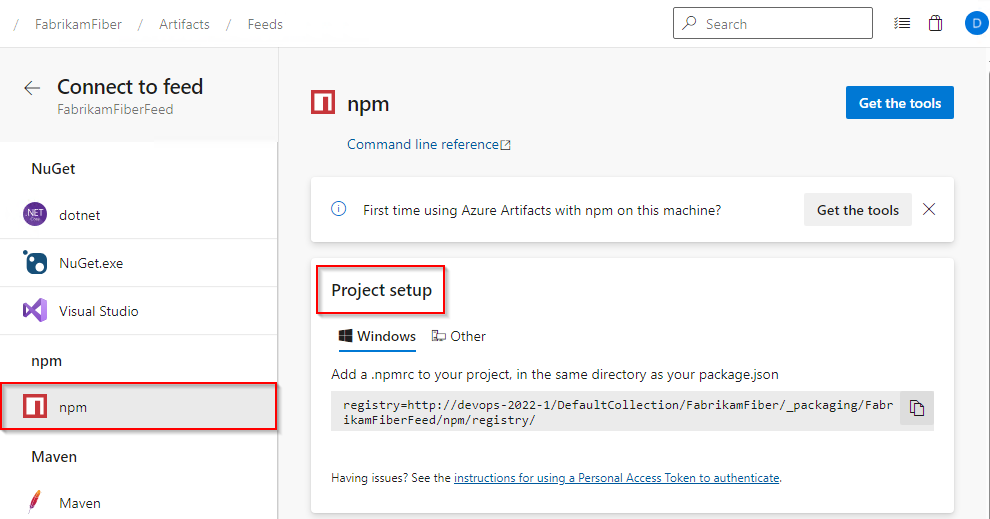Open the Personal Access Token instructions link

616,478
